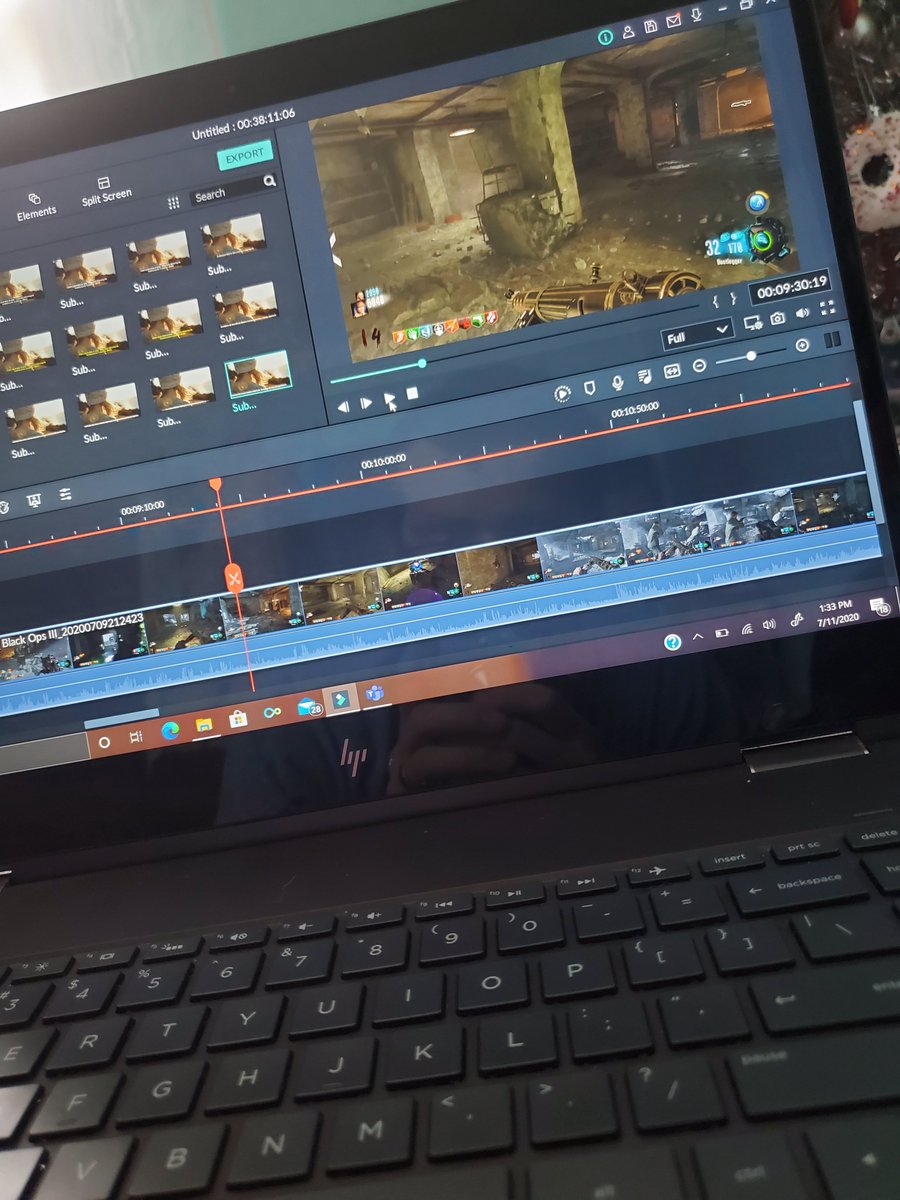Screen dimensions: 900x1200
Task: Click the timeline zoom slider handle
Action: (751, 355)
